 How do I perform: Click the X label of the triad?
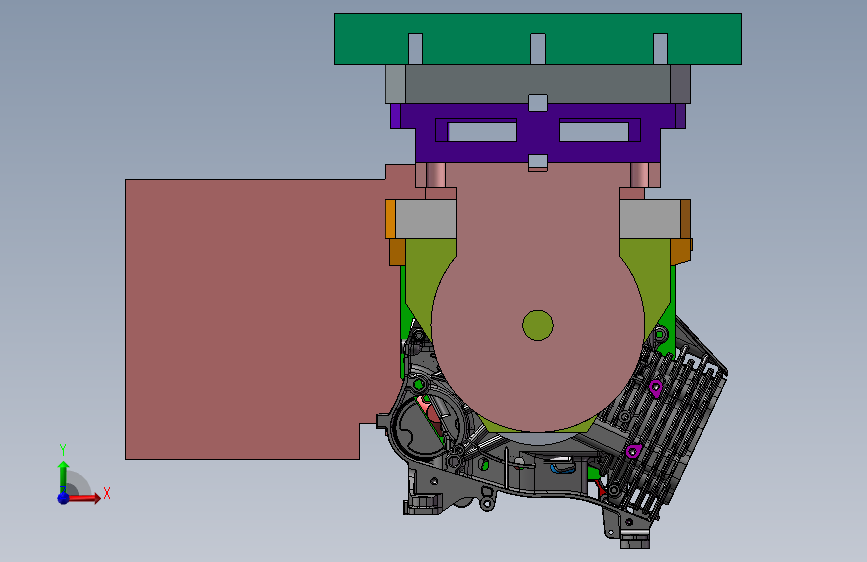107,493
